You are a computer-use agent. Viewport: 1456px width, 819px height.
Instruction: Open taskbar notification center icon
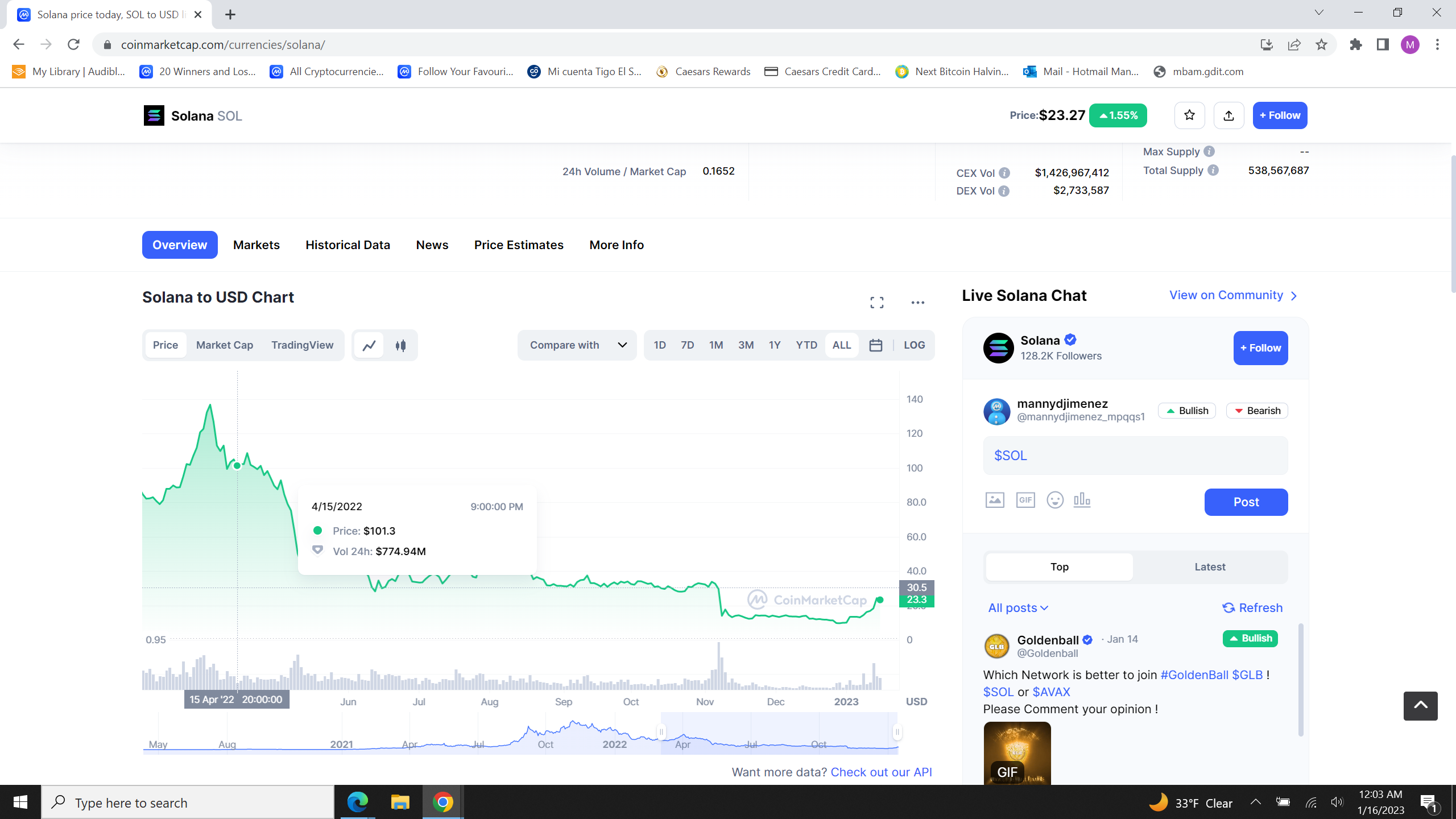1429,803
